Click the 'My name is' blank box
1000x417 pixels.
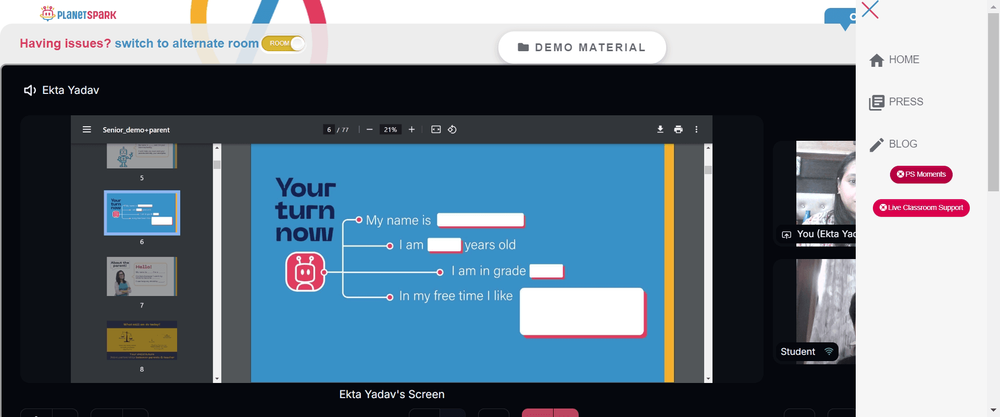(x=480, y=221)
